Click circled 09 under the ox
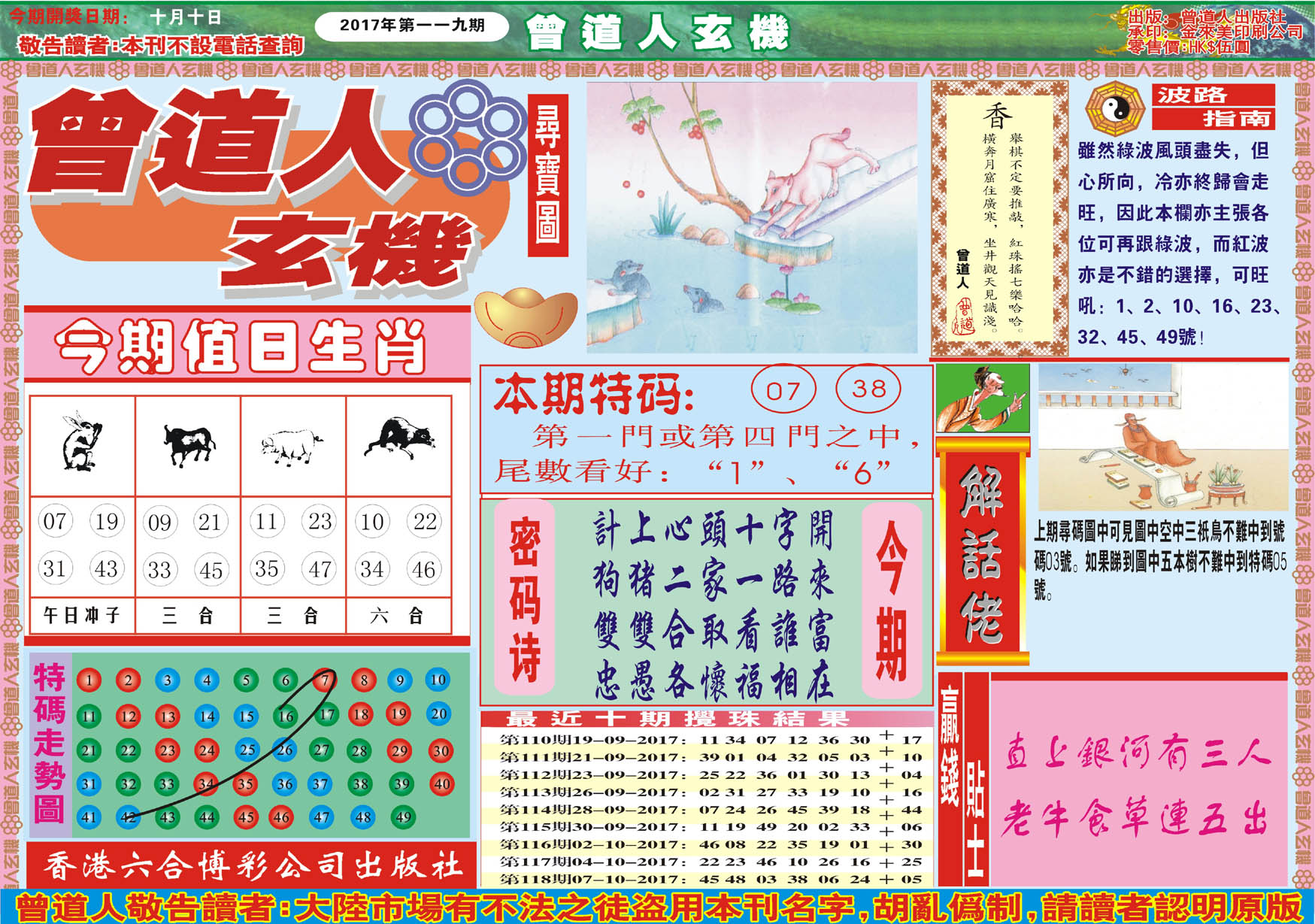This screenshot has height=924, width=1315. 159,523
